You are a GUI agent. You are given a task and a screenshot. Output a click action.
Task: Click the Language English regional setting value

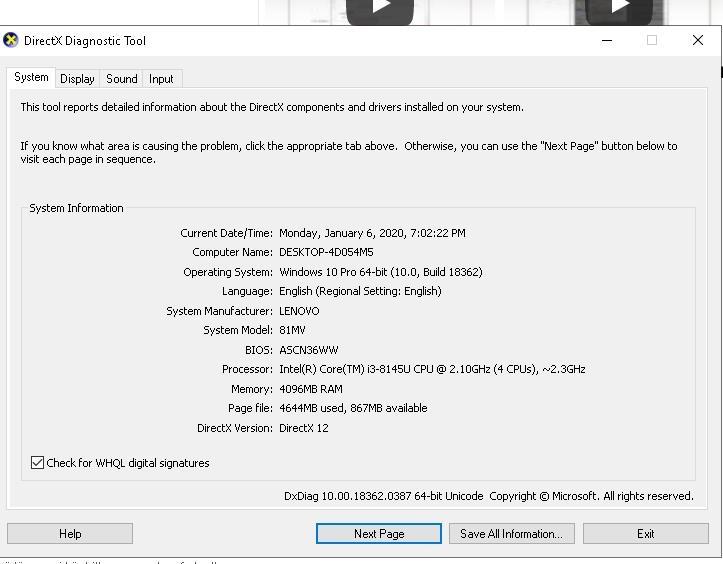coord(360,291)
